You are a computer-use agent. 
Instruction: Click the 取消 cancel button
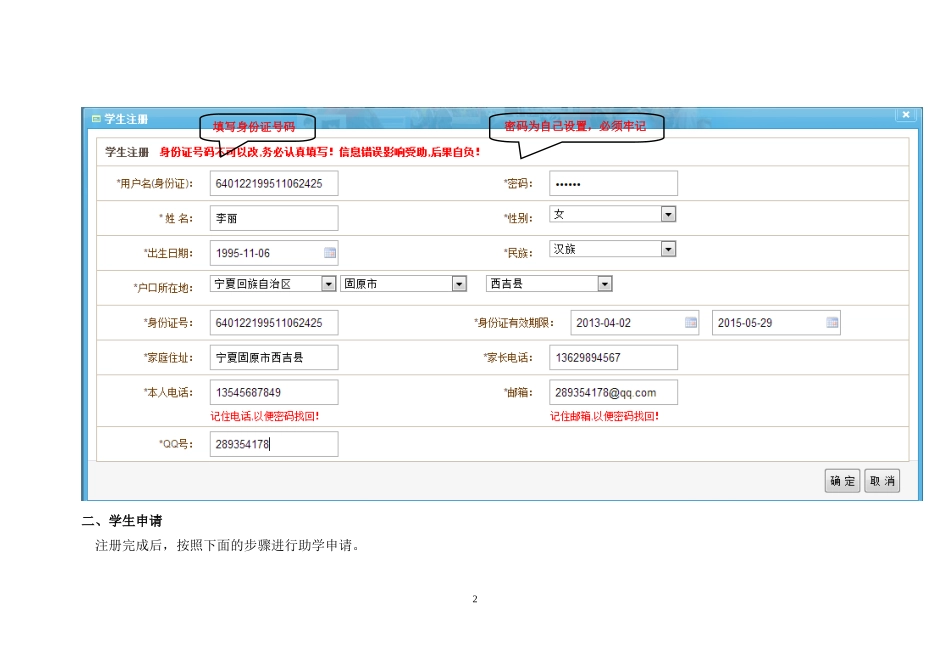click(882, 481)
